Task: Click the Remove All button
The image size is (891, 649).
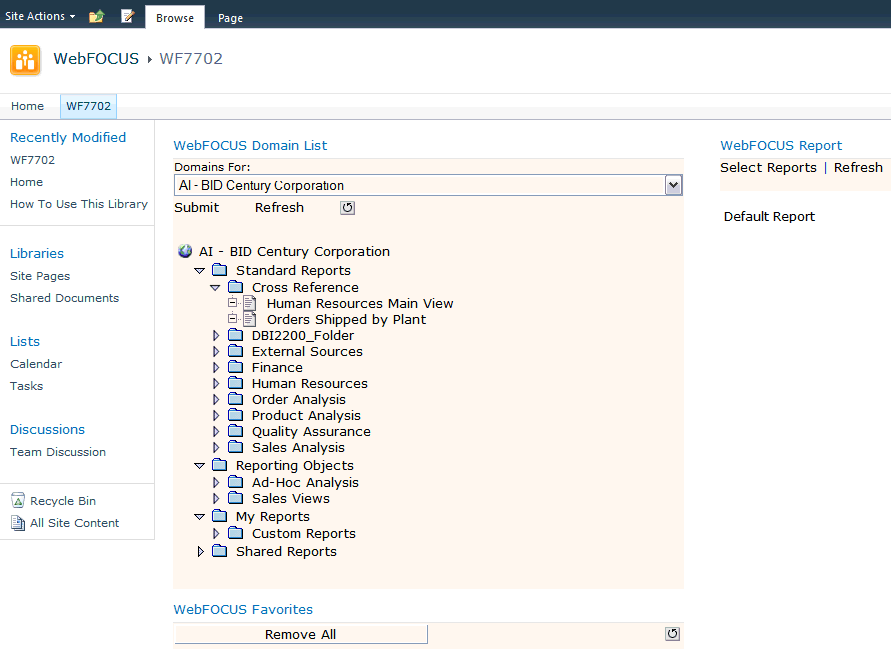Action: (300, 634)
